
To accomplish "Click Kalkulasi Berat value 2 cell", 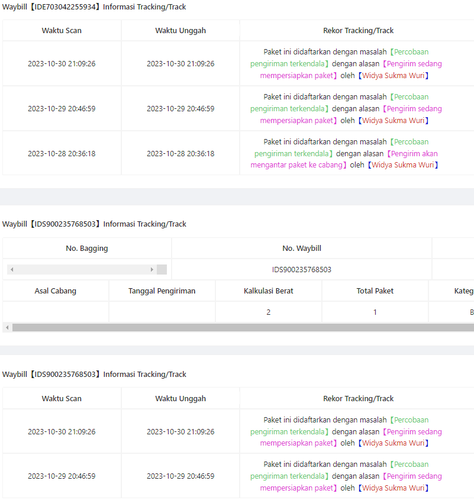I will 268,312.
